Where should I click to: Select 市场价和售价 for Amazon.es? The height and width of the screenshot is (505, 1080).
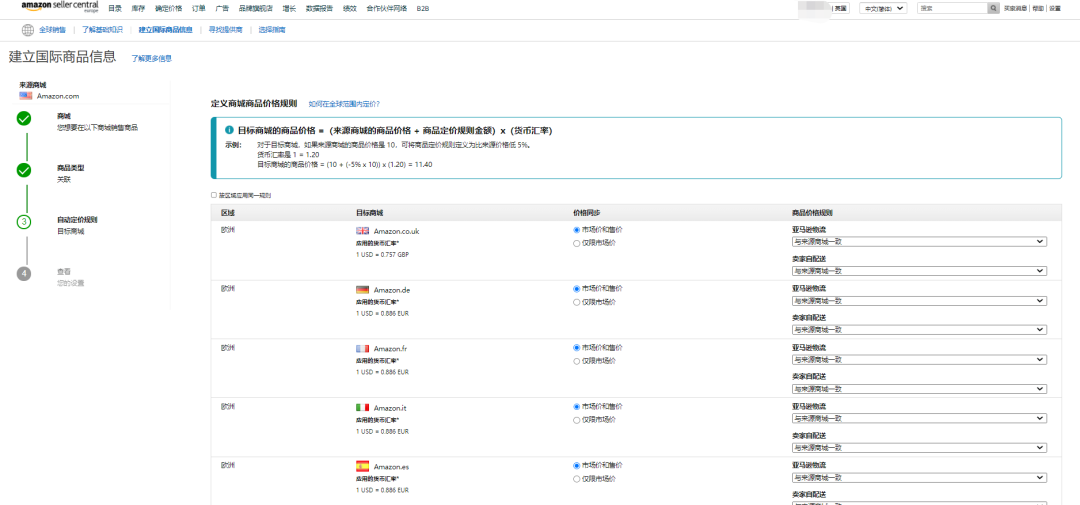pyautogui.click(x=577, y=465)
